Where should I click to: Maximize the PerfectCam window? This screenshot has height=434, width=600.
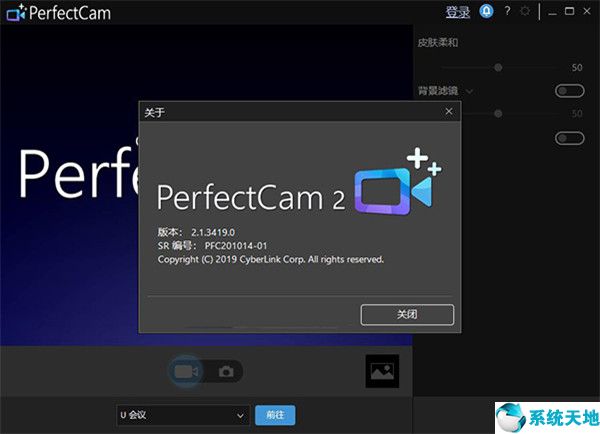[x=569, y=11]
